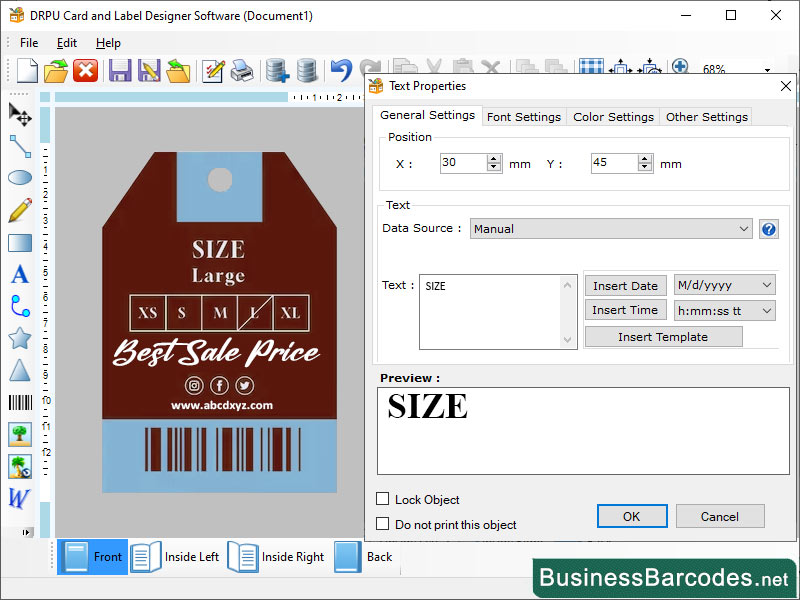Undo the last action with the blue arrow
800x600 pixels.
pos(339,70)
